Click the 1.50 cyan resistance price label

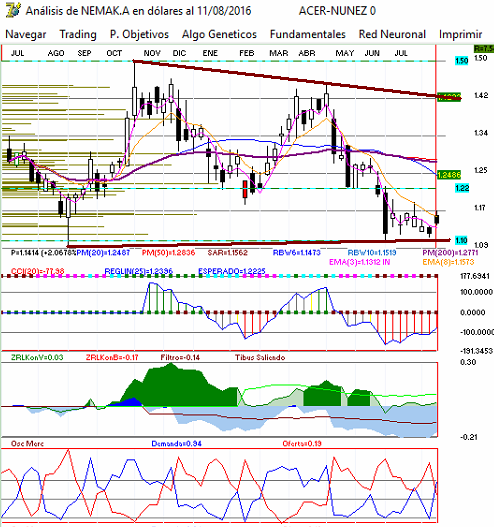click(x=461, y=61)
